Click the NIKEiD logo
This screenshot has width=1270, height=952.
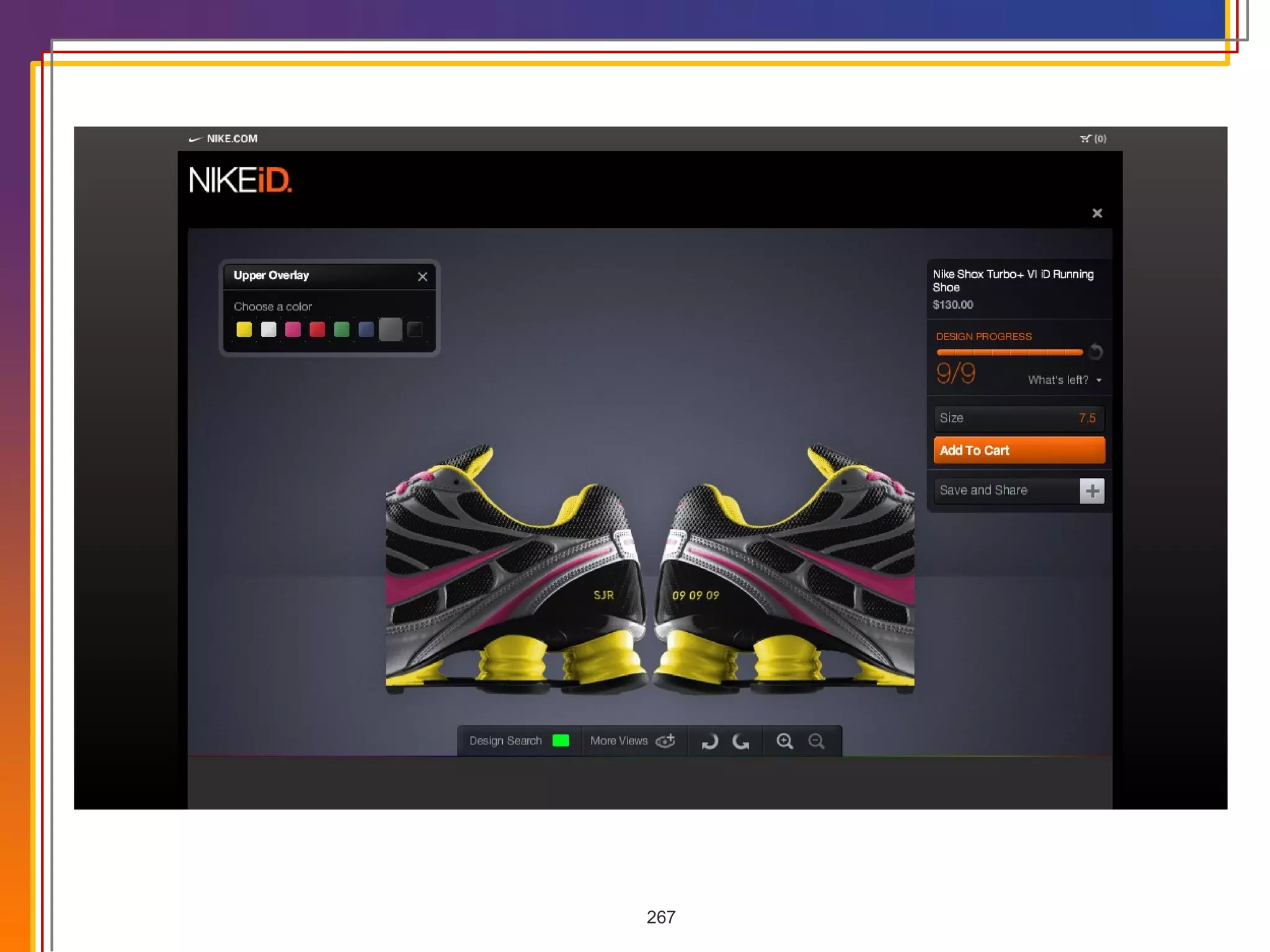click(x=240, y=180)
